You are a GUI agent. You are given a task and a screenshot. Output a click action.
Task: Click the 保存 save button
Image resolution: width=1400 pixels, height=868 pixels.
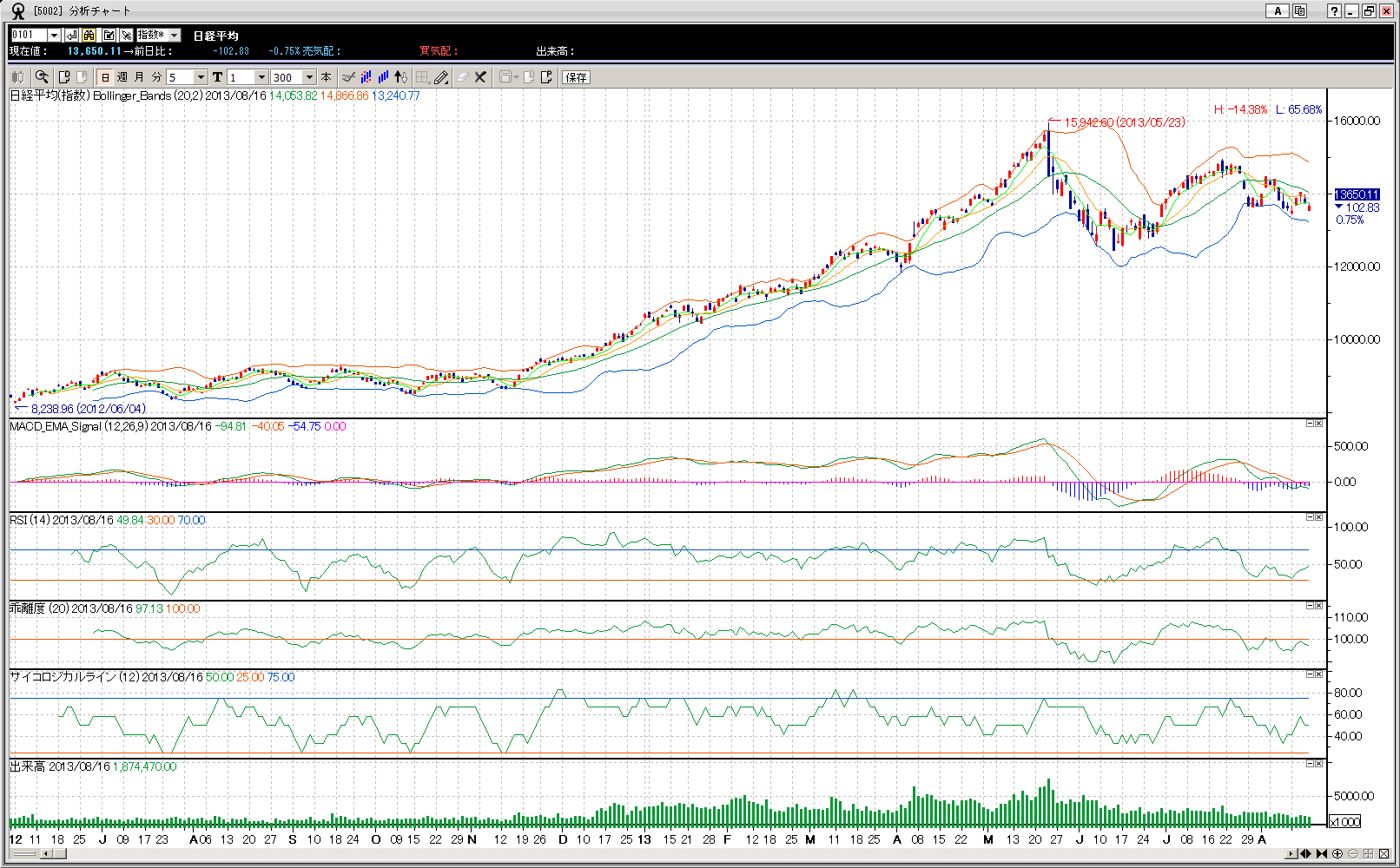point(576,77)
